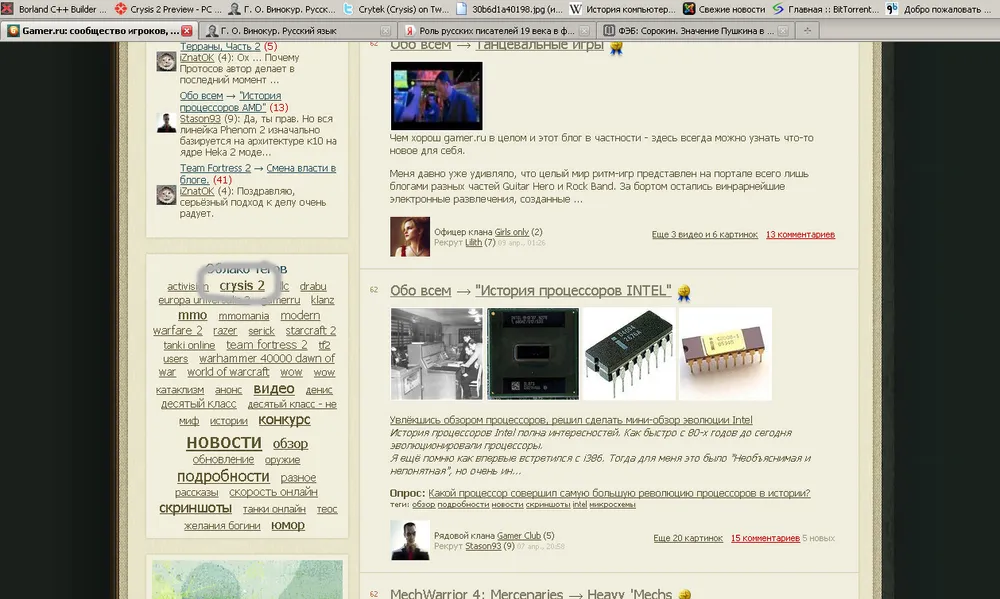The height and width of the screenshot is (599, 1000).
Task: Open the intel tag under the post
Action: click(580, 505)
